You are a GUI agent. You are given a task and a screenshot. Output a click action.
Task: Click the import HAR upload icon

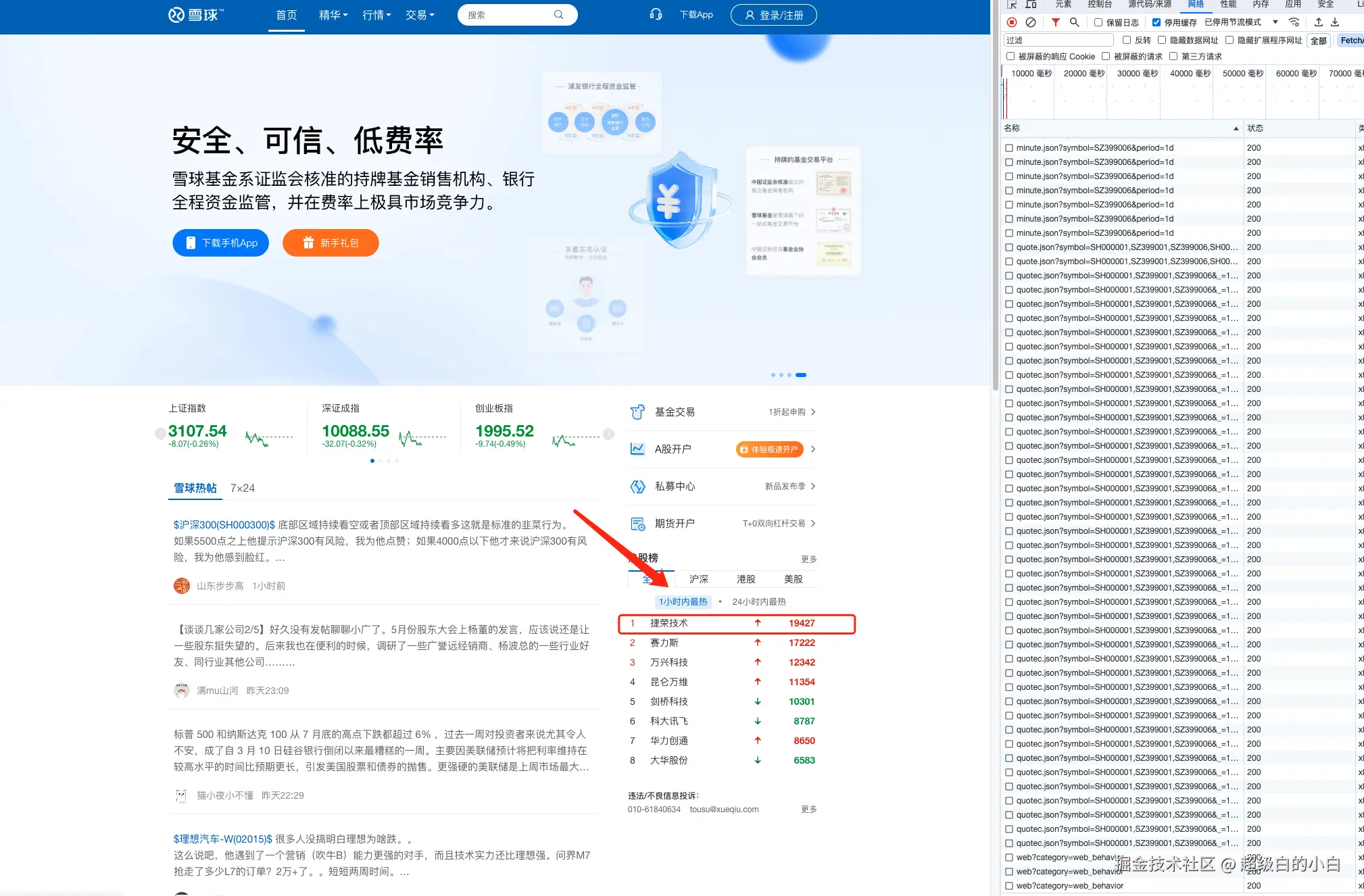(1318, 22)
